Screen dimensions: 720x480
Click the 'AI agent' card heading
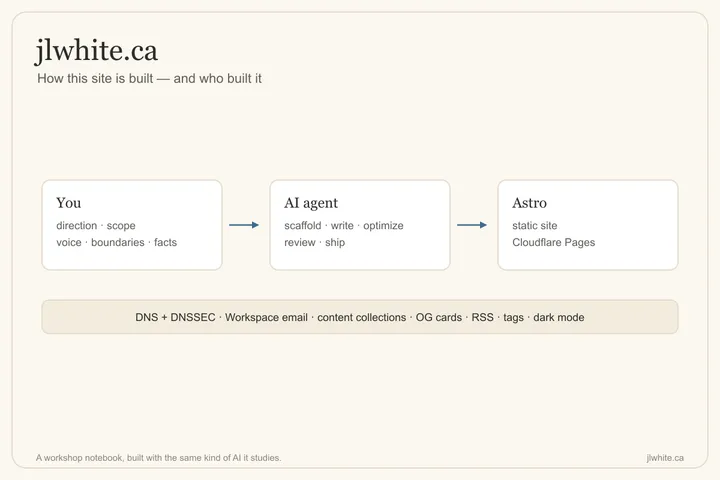[x=311, y=203]
